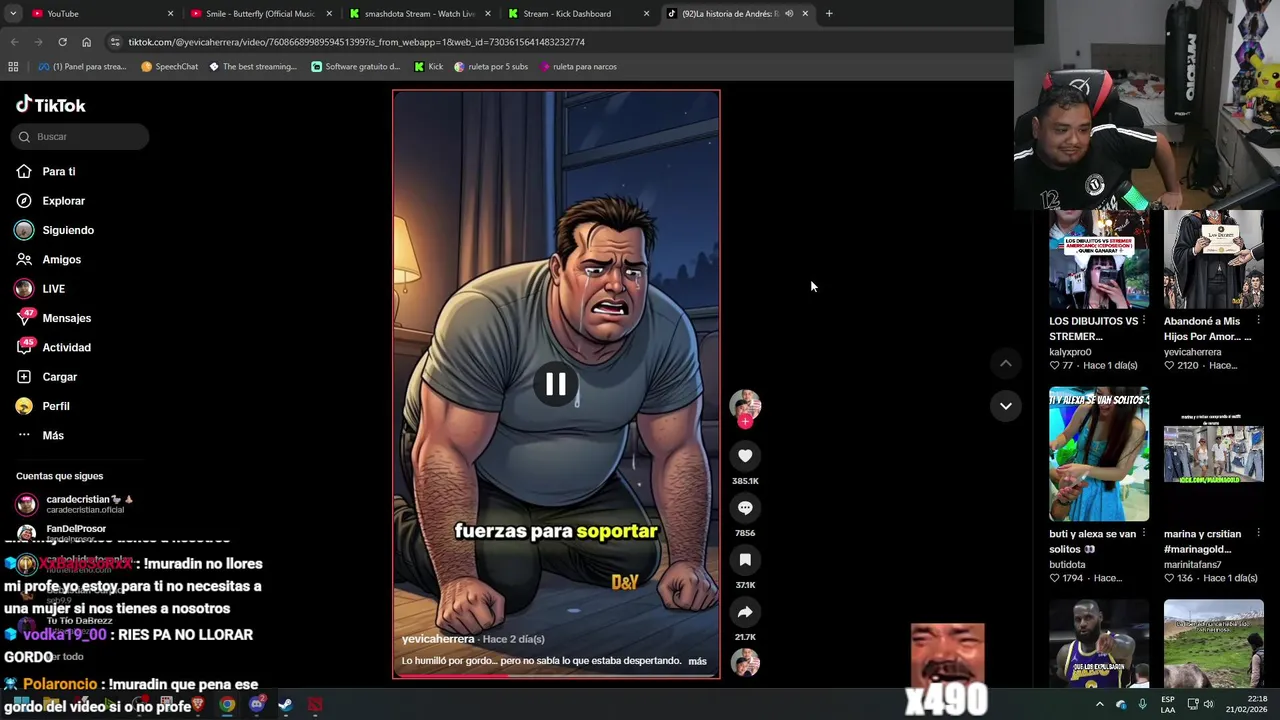Click the browser address bar URL

click(356, 42)
